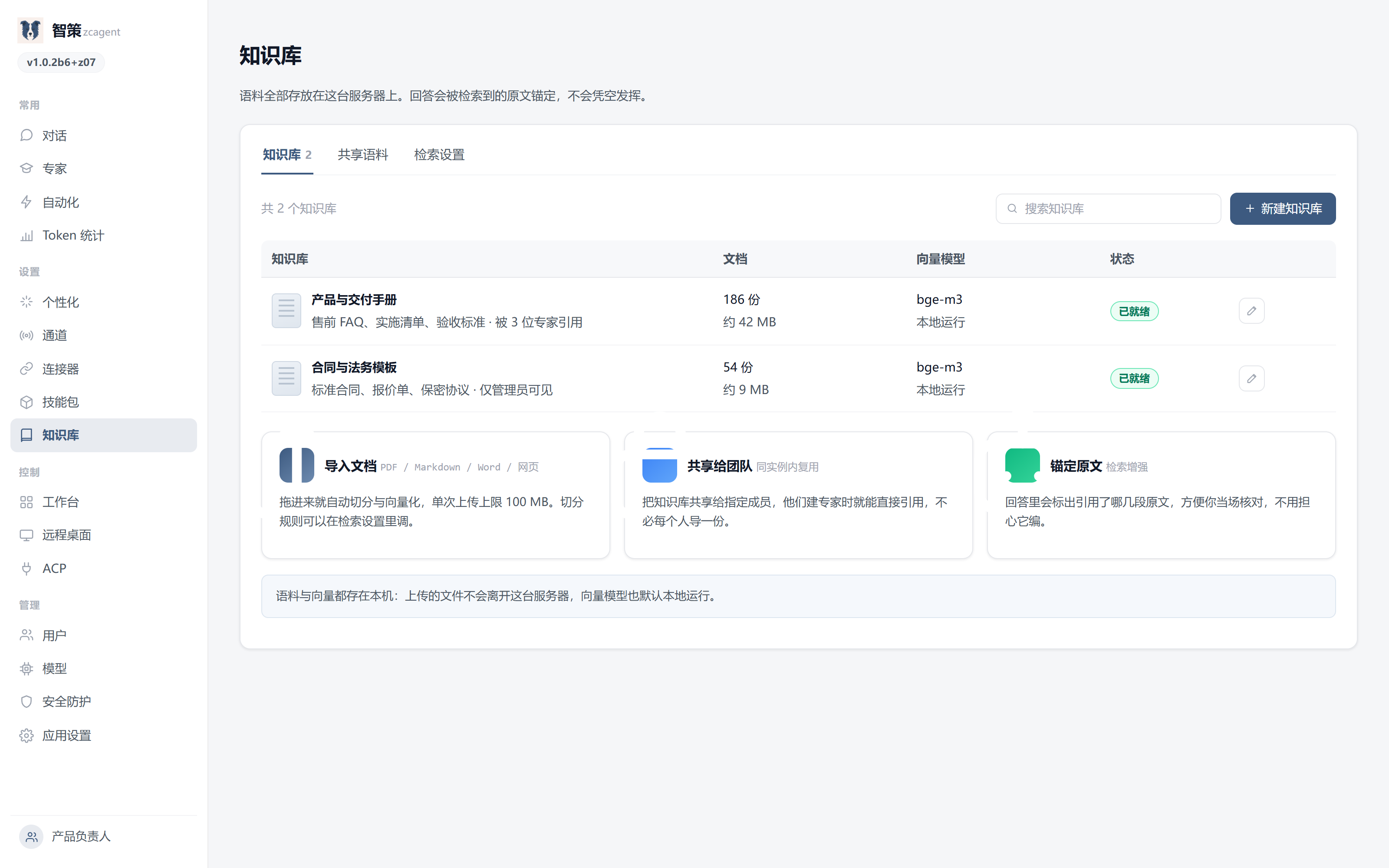
Task: Edit the 合同与法务模板 knowledge base pencil
Action: pyautogui.click(x=1251, y=378)
